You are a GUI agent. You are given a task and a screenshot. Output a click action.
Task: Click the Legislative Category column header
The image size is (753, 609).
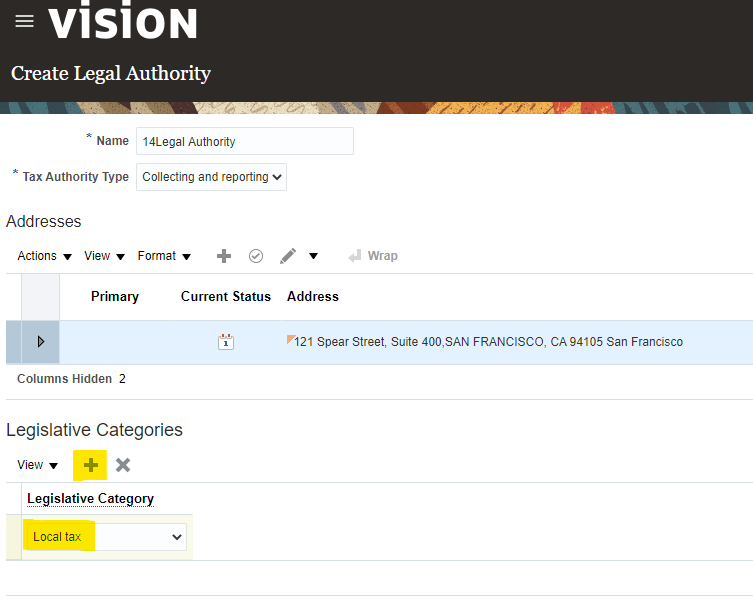pyautogui.click(x=90, y=499)
